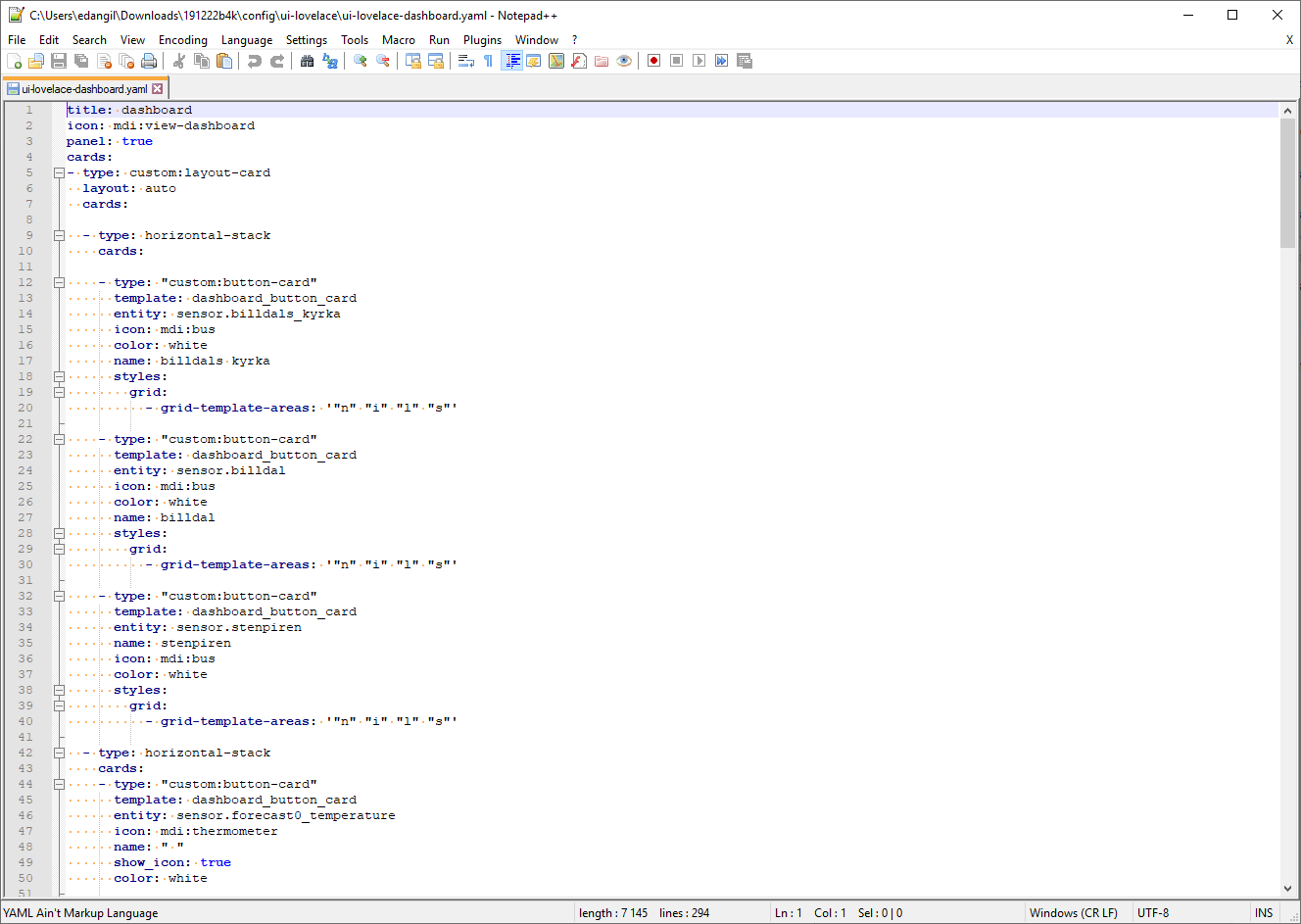This screenshot has width=1301, height=924.
Task: Open the Language menu
Action: click(247, 40)
